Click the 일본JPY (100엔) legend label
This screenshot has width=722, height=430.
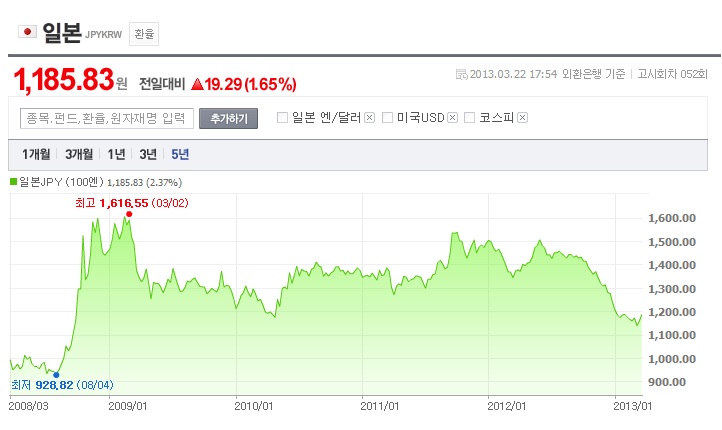click(61, 182)
